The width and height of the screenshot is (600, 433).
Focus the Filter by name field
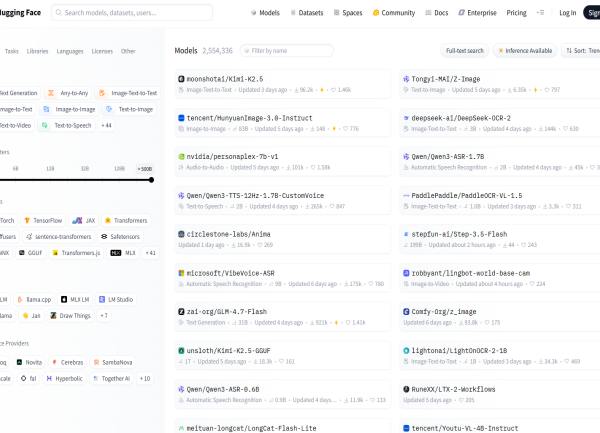click(287, 50)
